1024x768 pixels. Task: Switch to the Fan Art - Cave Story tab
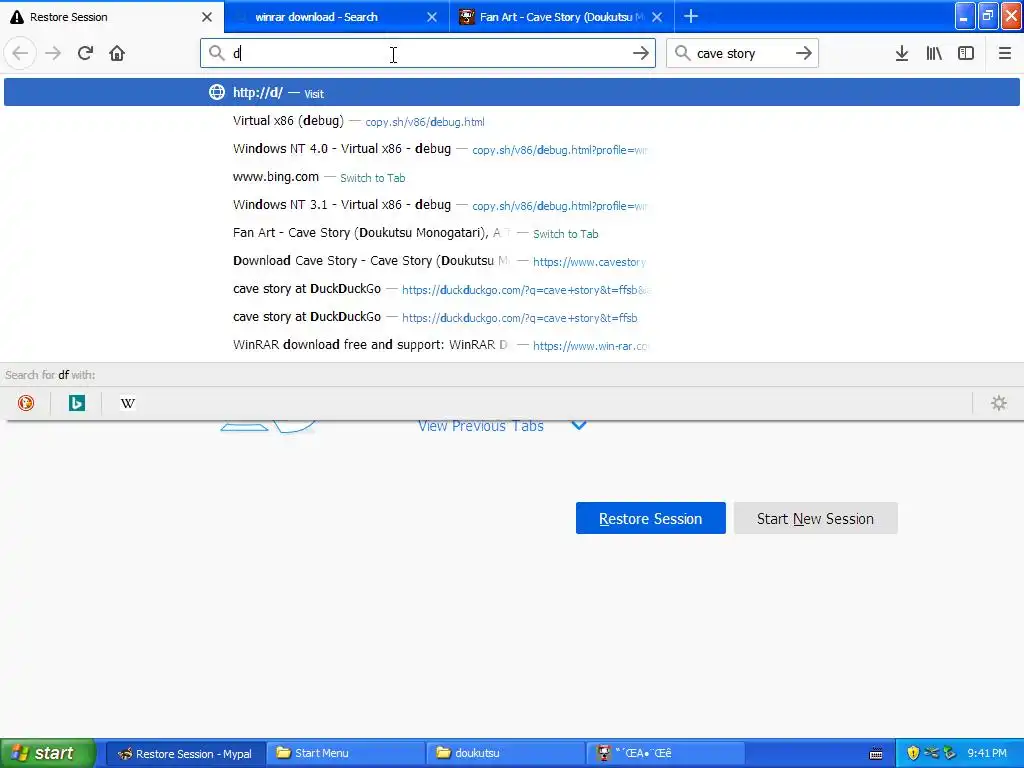click(x=562, y=17)
